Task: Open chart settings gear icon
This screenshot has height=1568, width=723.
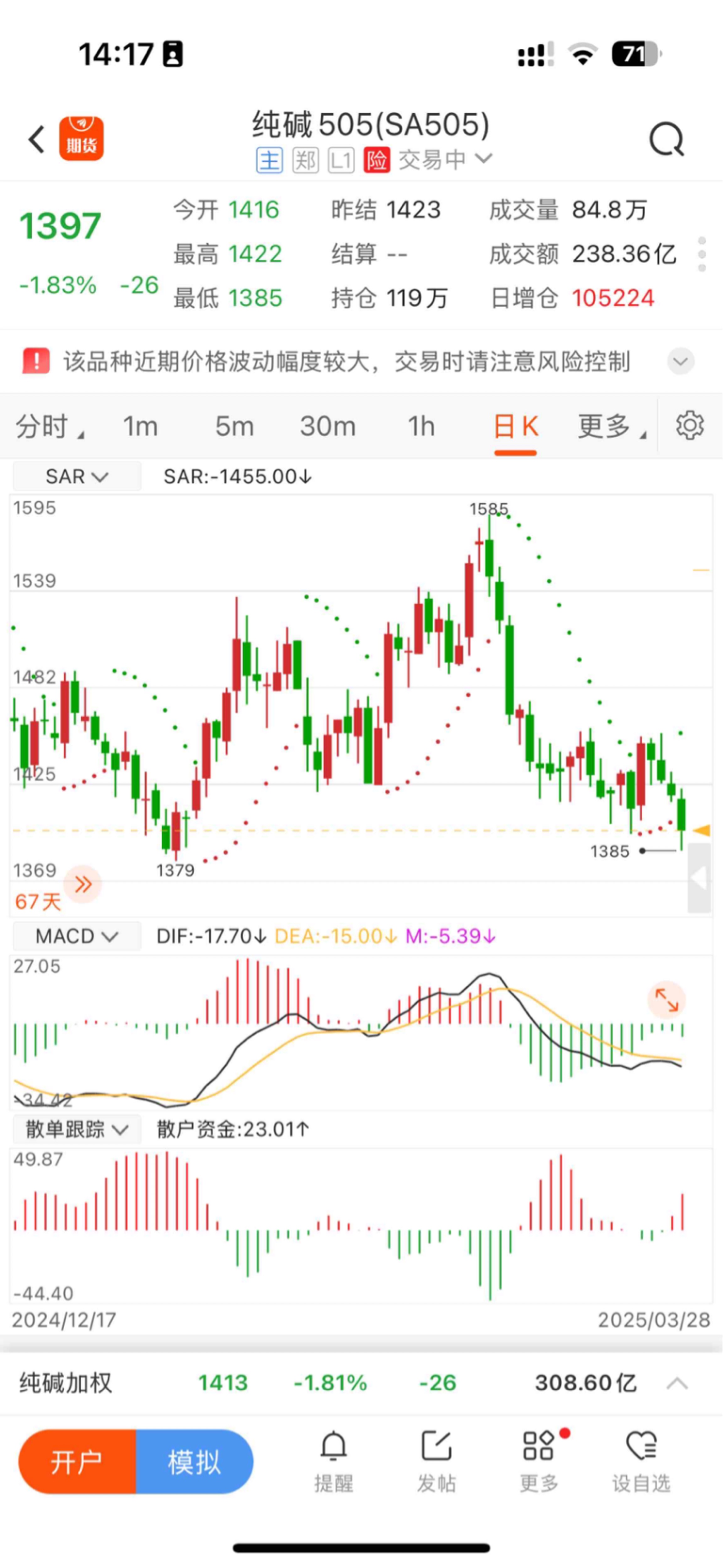Action: tap(689, 425)
